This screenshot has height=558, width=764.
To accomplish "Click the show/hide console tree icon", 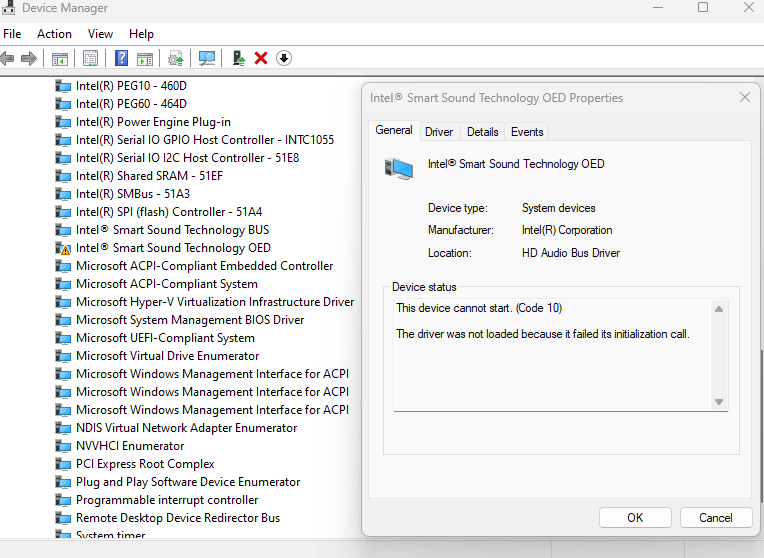I will point(59,58).
